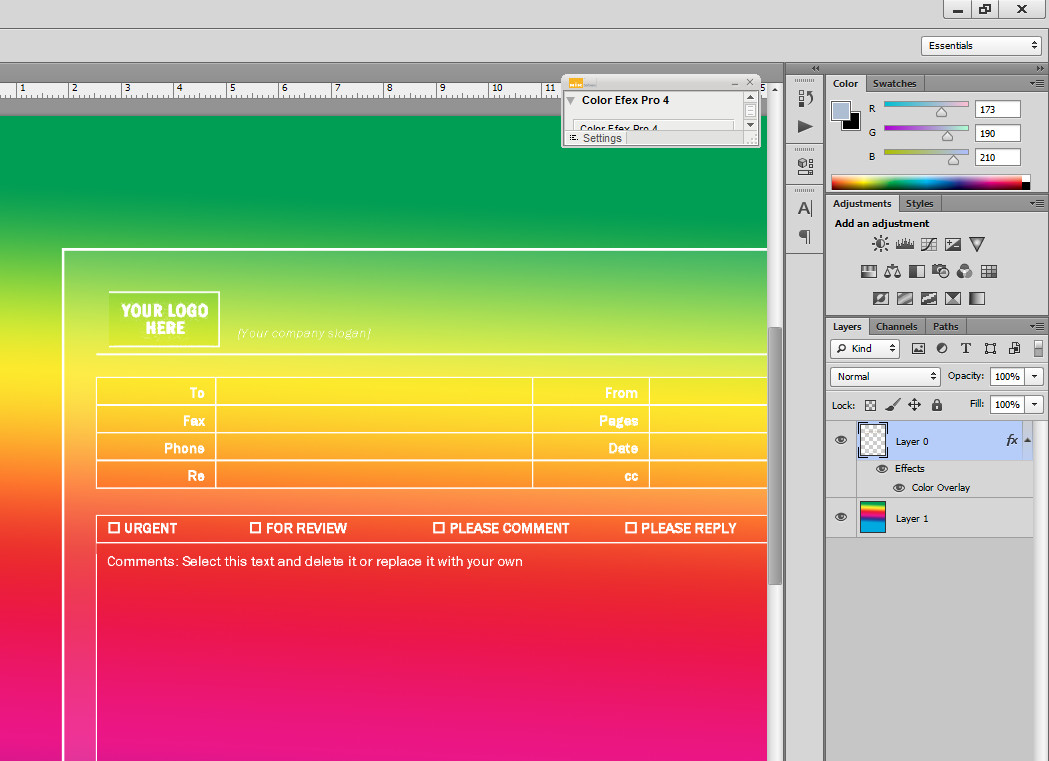Switch to the Channels tab

coord(896,326)
